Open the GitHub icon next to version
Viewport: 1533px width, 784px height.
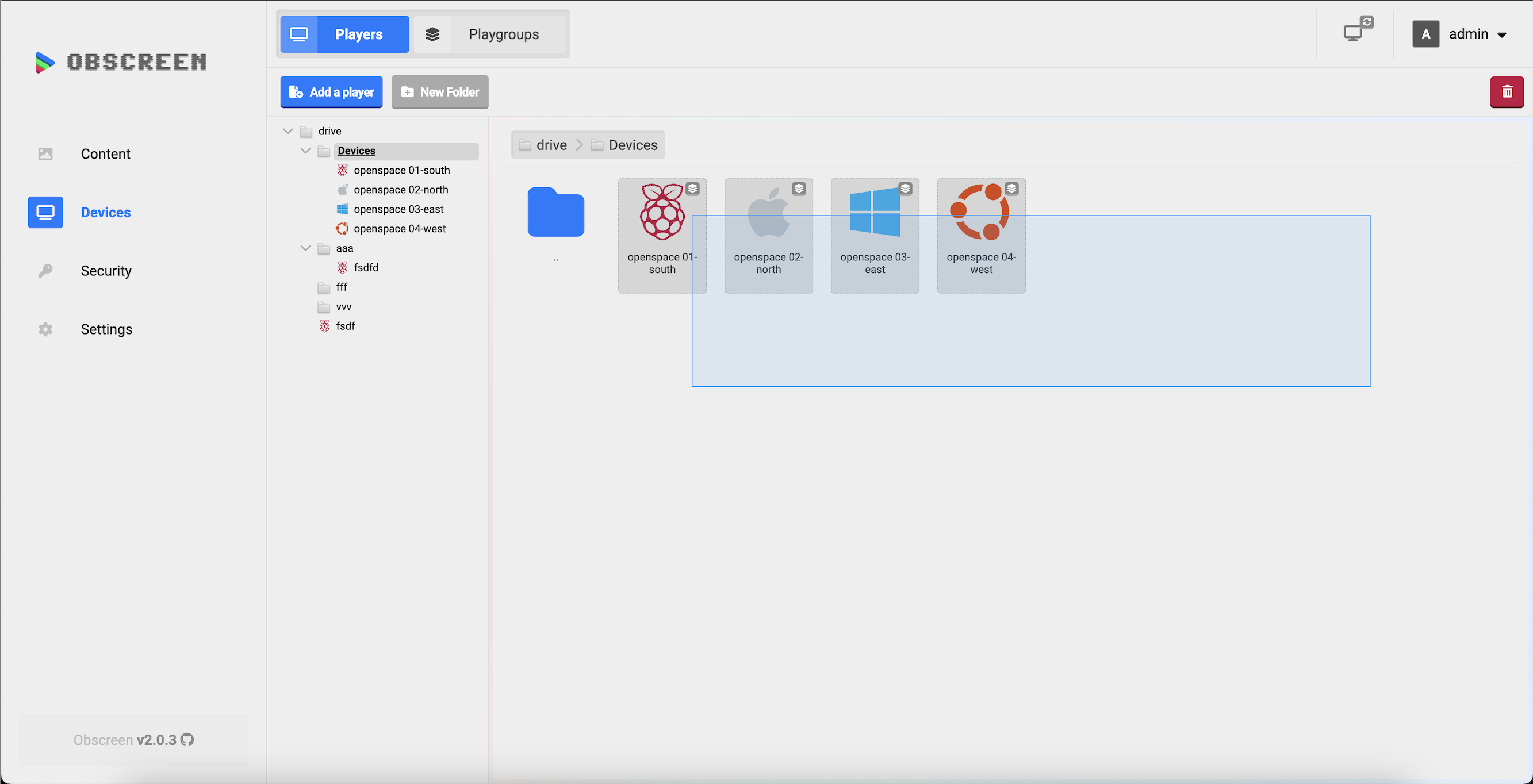(x=187, y=739)
